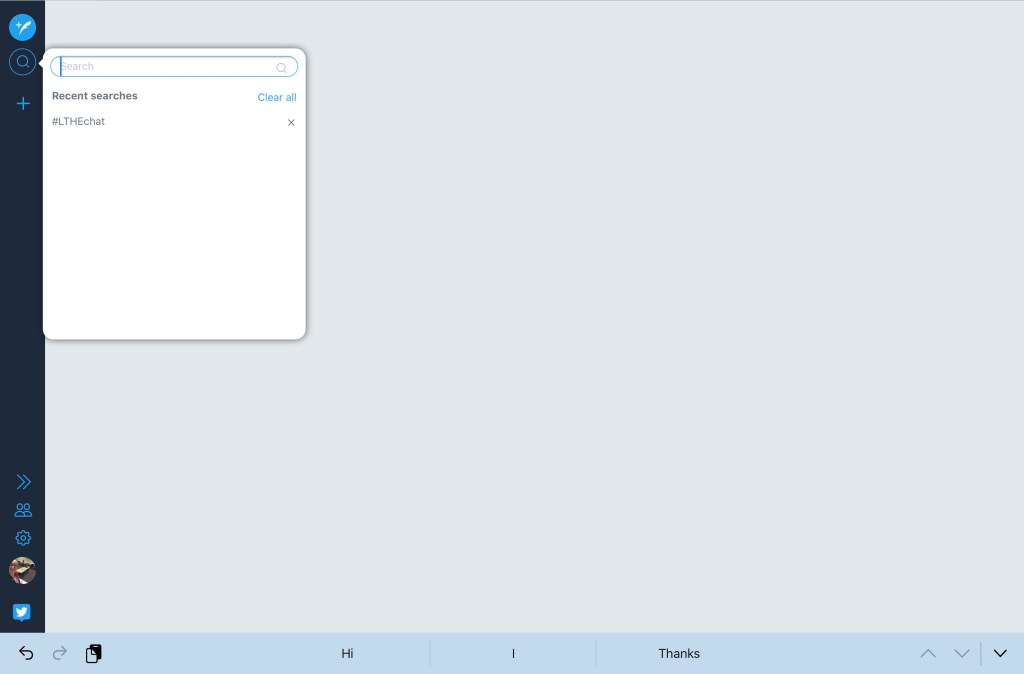Tap the paste clipboard icon
The height and width of the screenshot is (674, 1024).
pos(93,653)
